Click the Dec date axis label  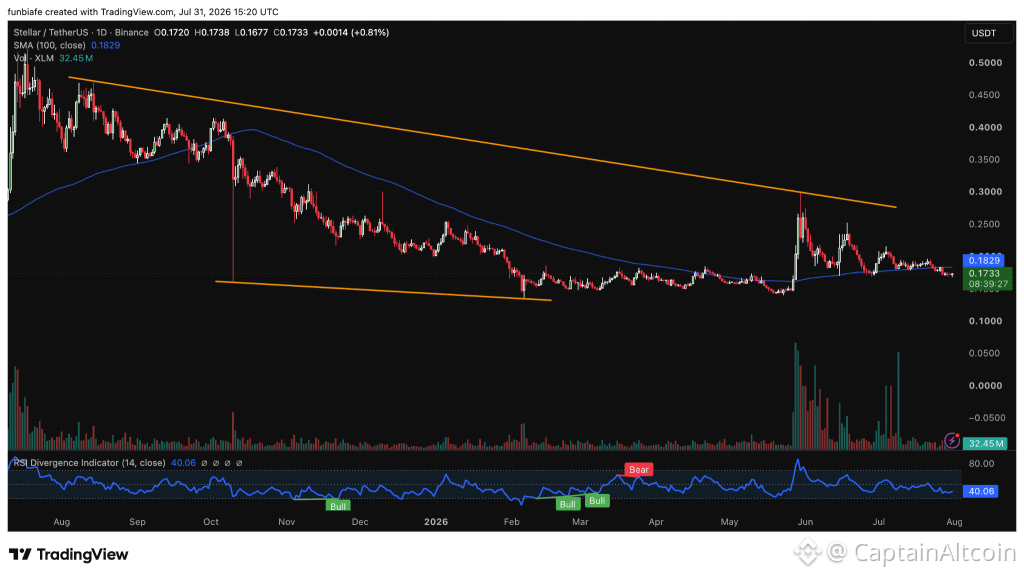pos(360,522)
